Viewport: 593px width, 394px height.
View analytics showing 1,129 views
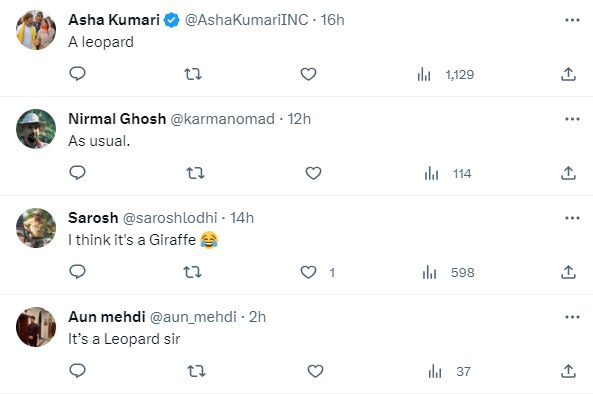pyautogui.click(x=446, y=74)
